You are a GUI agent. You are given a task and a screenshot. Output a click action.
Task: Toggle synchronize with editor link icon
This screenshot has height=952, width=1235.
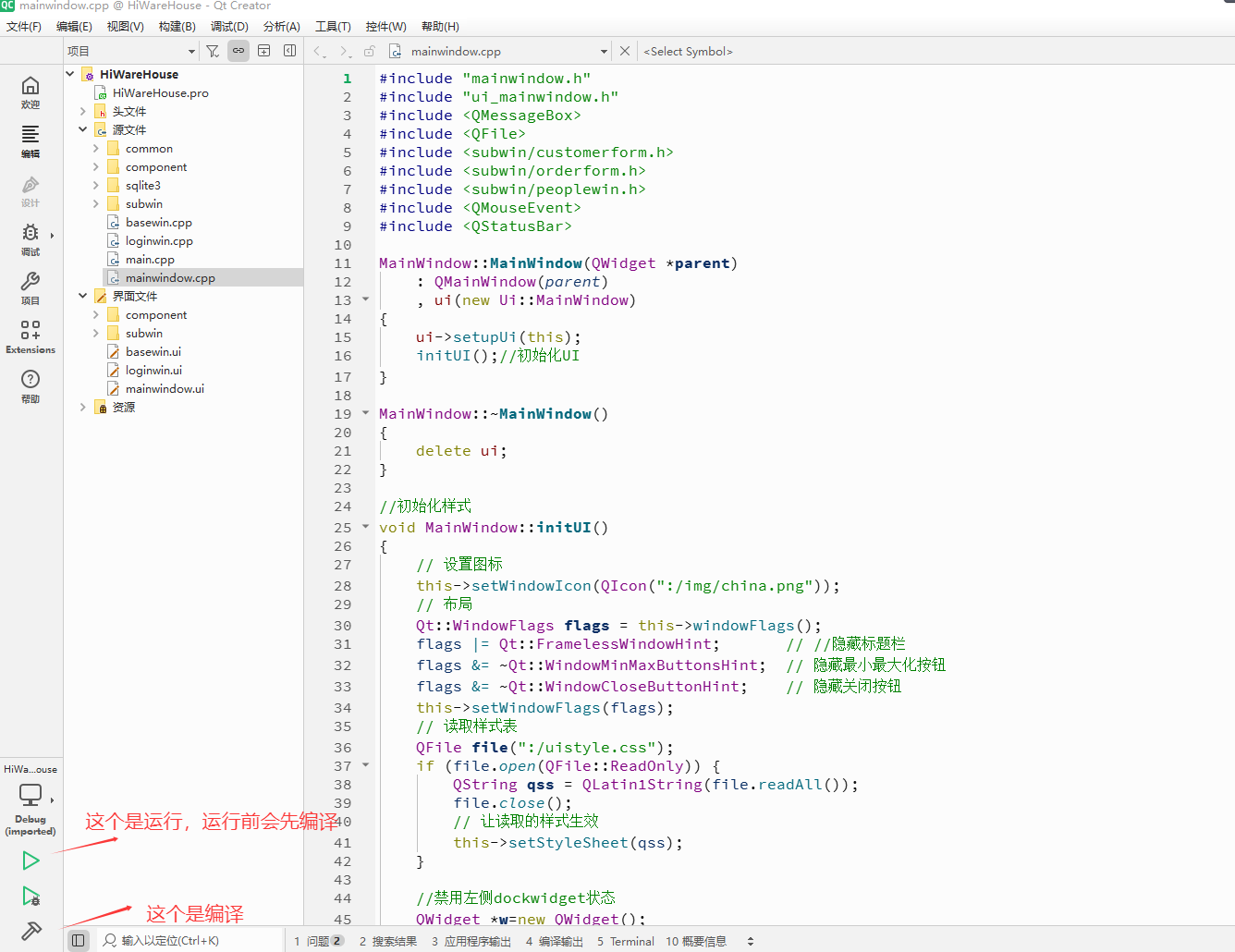(x=238, y=51)
